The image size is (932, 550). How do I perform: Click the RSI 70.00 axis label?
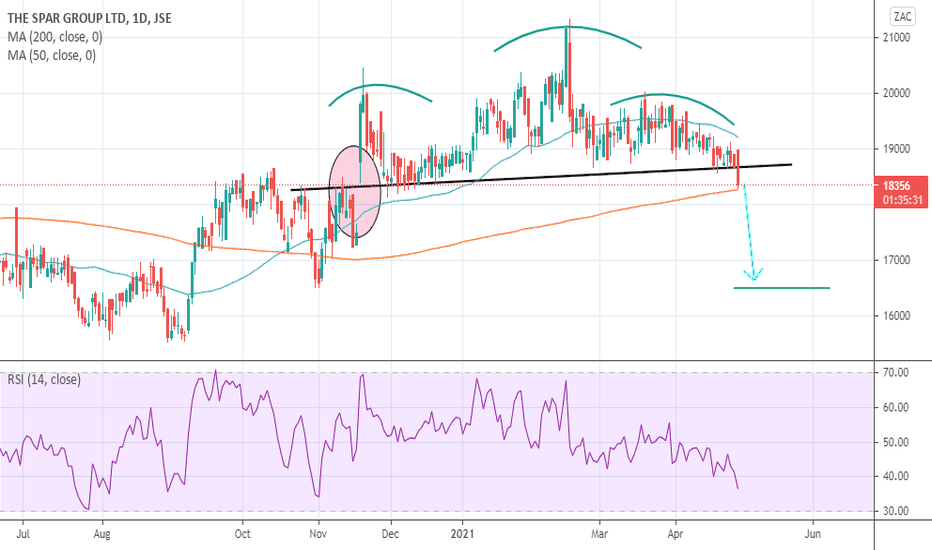(896, 373)
